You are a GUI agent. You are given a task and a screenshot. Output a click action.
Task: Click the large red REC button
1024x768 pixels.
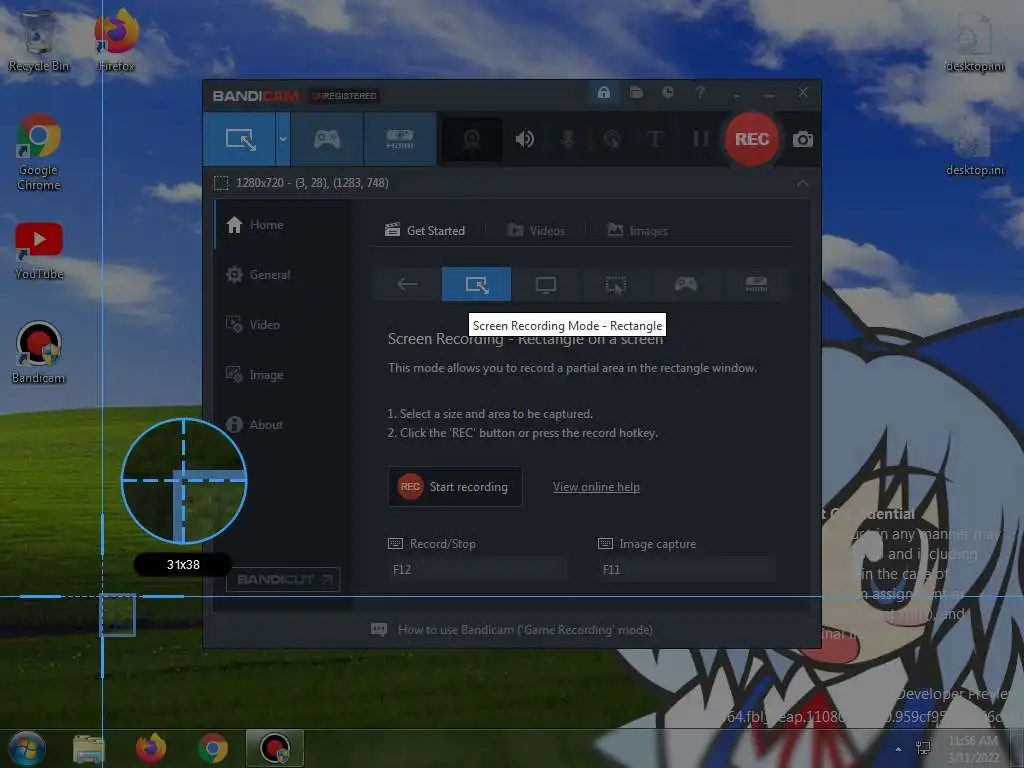point(752,139)
